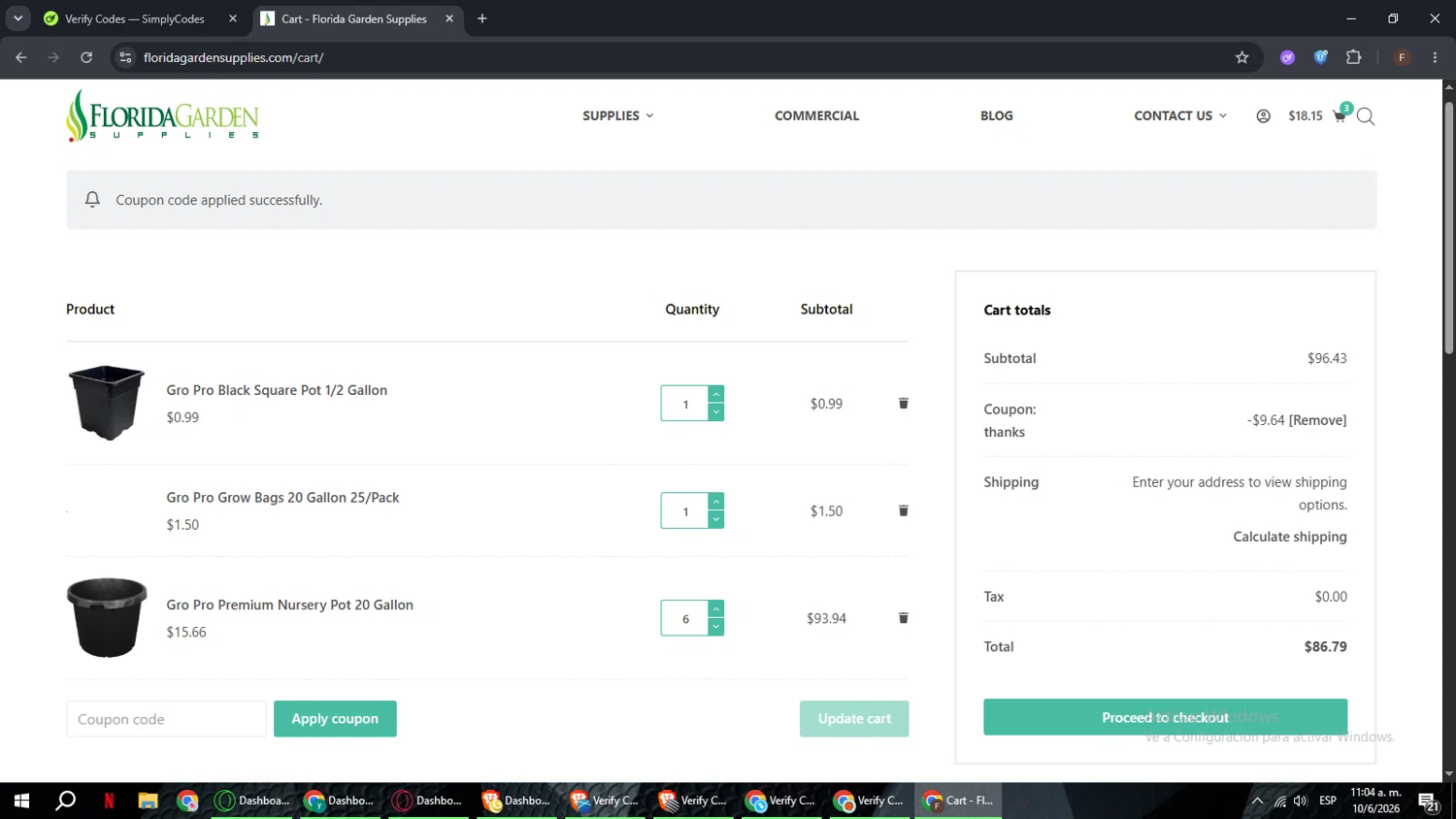This screenshot has width=1456, height=819.
Task: Increase quantity of Premium Nursery Pot 20 Gallon
Action: [x=716, y=608]
